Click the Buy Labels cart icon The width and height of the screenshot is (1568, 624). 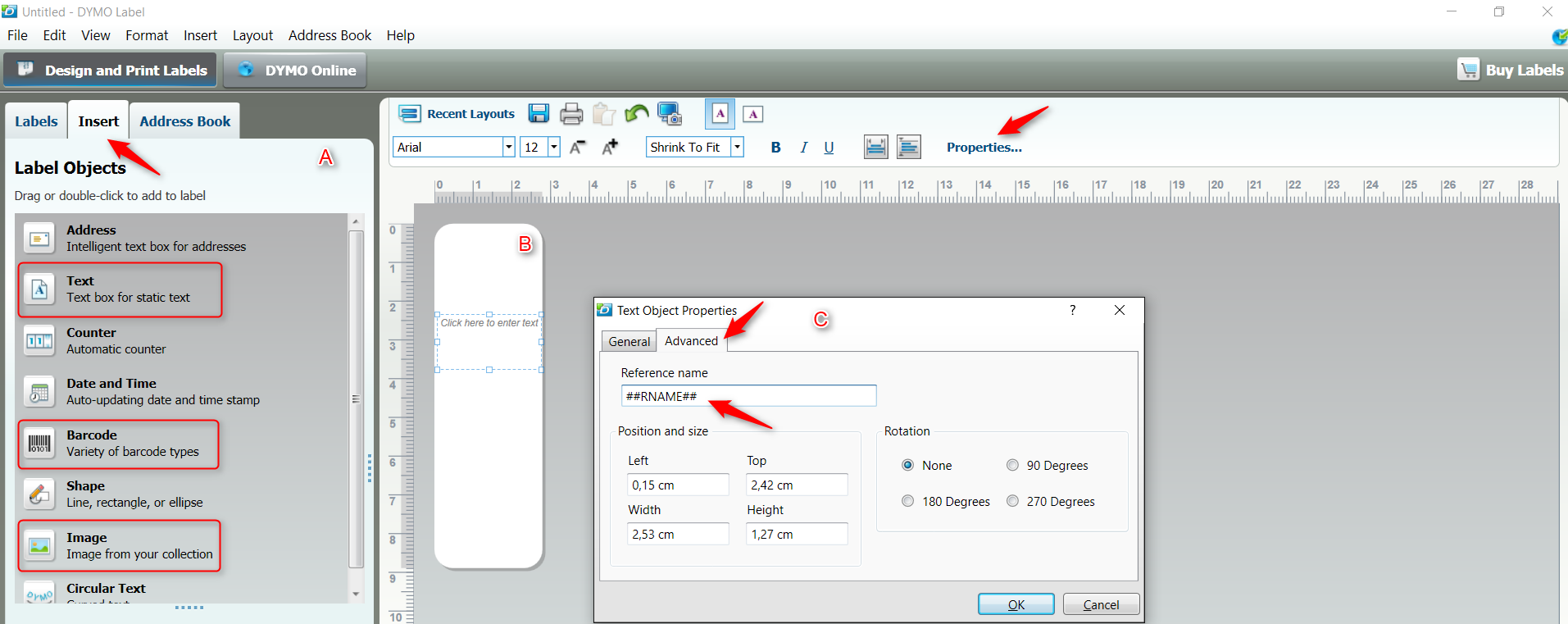click(x=1469, y=70)
